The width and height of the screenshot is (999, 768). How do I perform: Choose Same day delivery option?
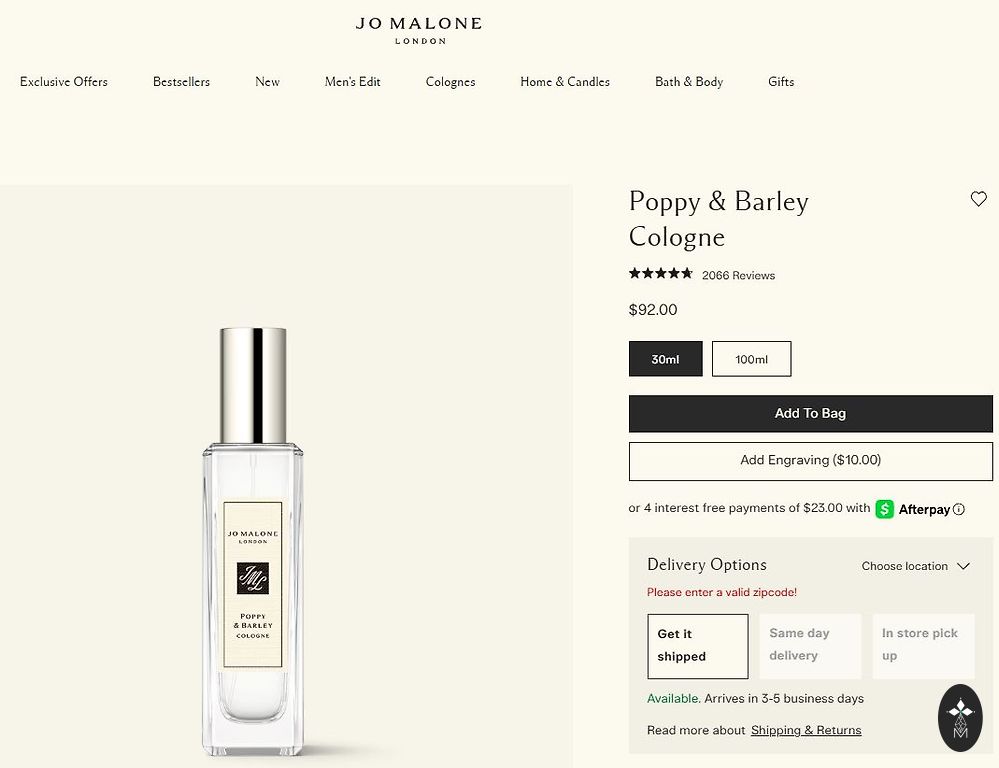pos(810,646)
